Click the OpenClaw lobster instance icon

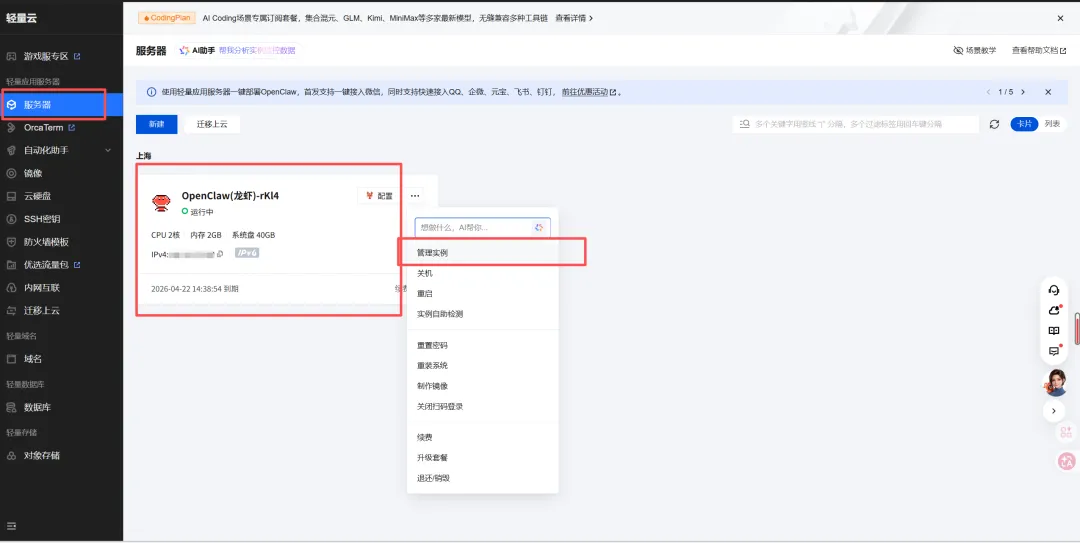pos(160,203)
